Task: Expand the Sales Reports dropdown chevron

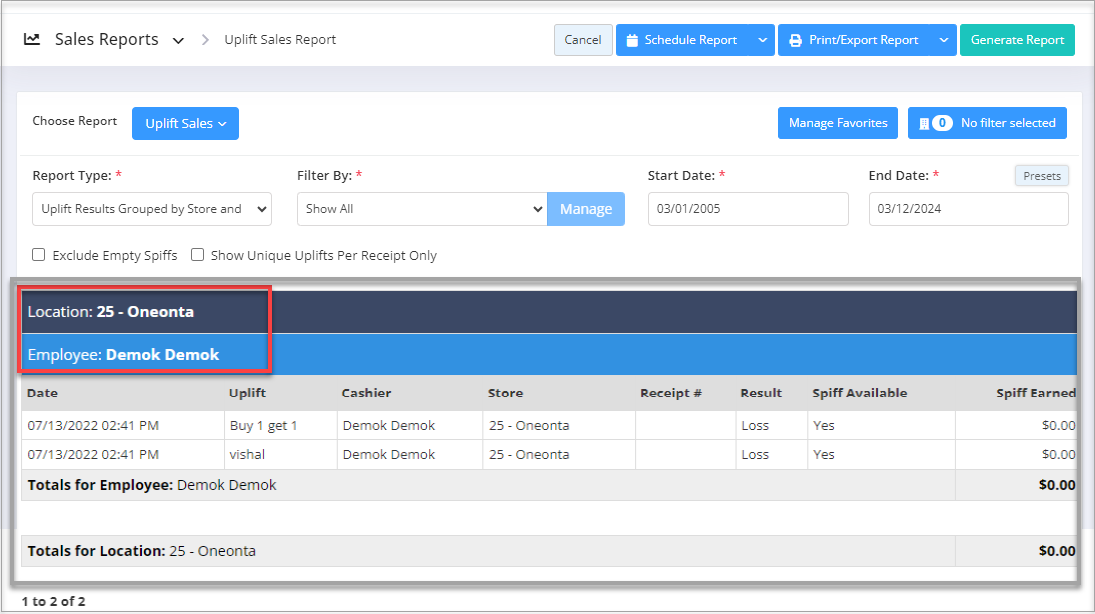Action: [x=178, y=41]
